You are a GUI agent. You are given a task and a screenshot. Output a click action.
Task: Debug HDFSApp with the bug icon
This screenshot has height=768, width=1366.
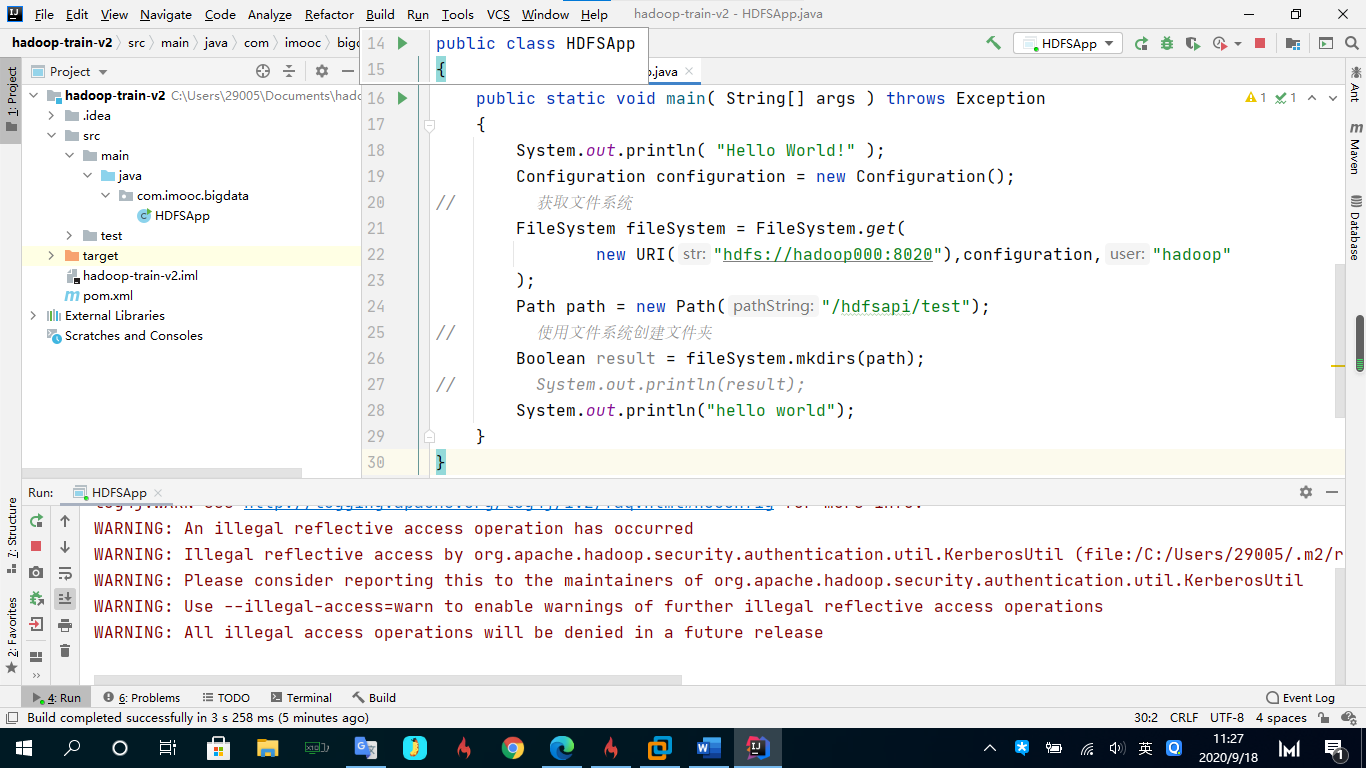click(1166, 43)
